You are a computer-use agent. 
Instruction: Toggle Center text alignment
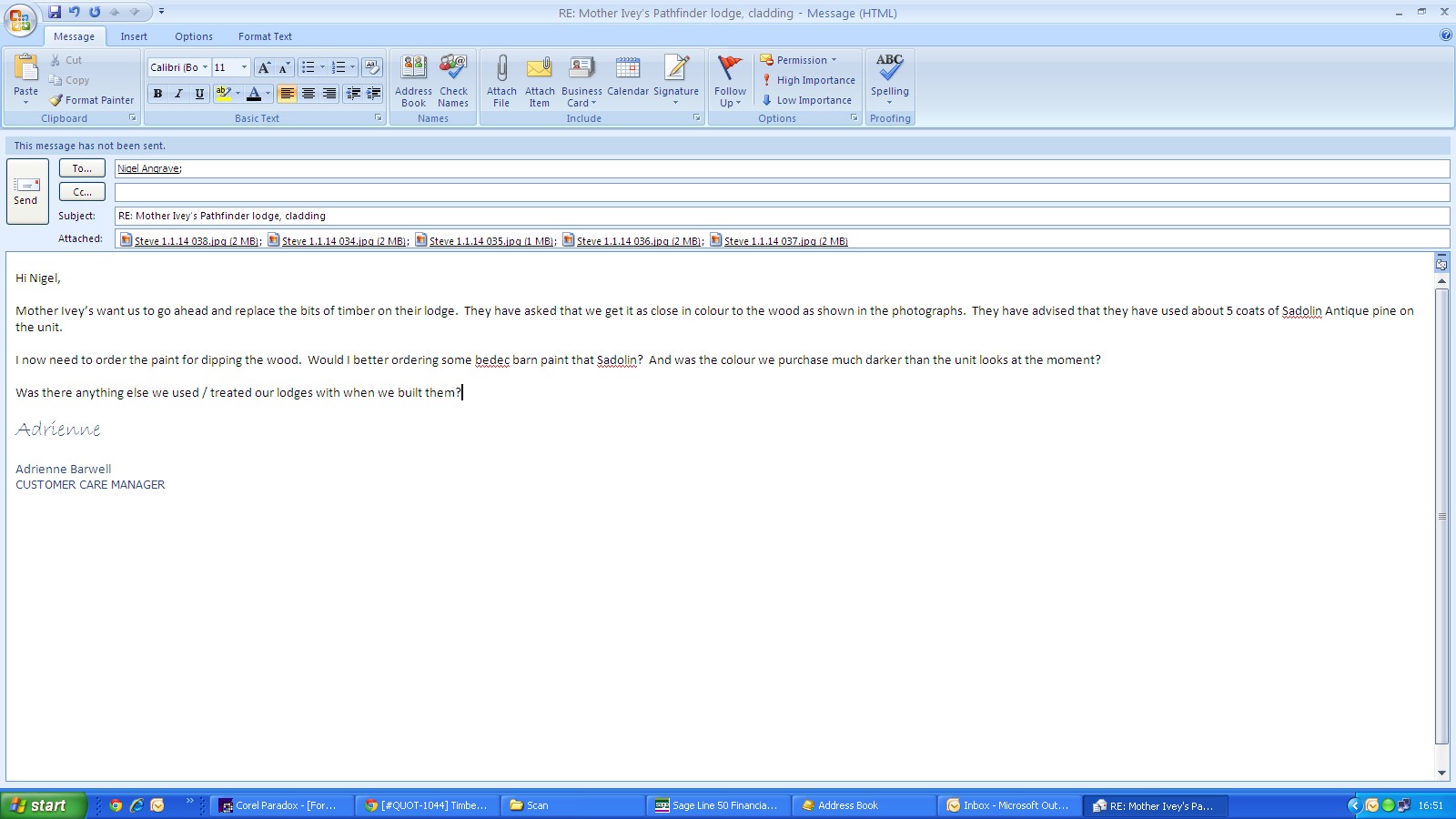coord(308,94)
